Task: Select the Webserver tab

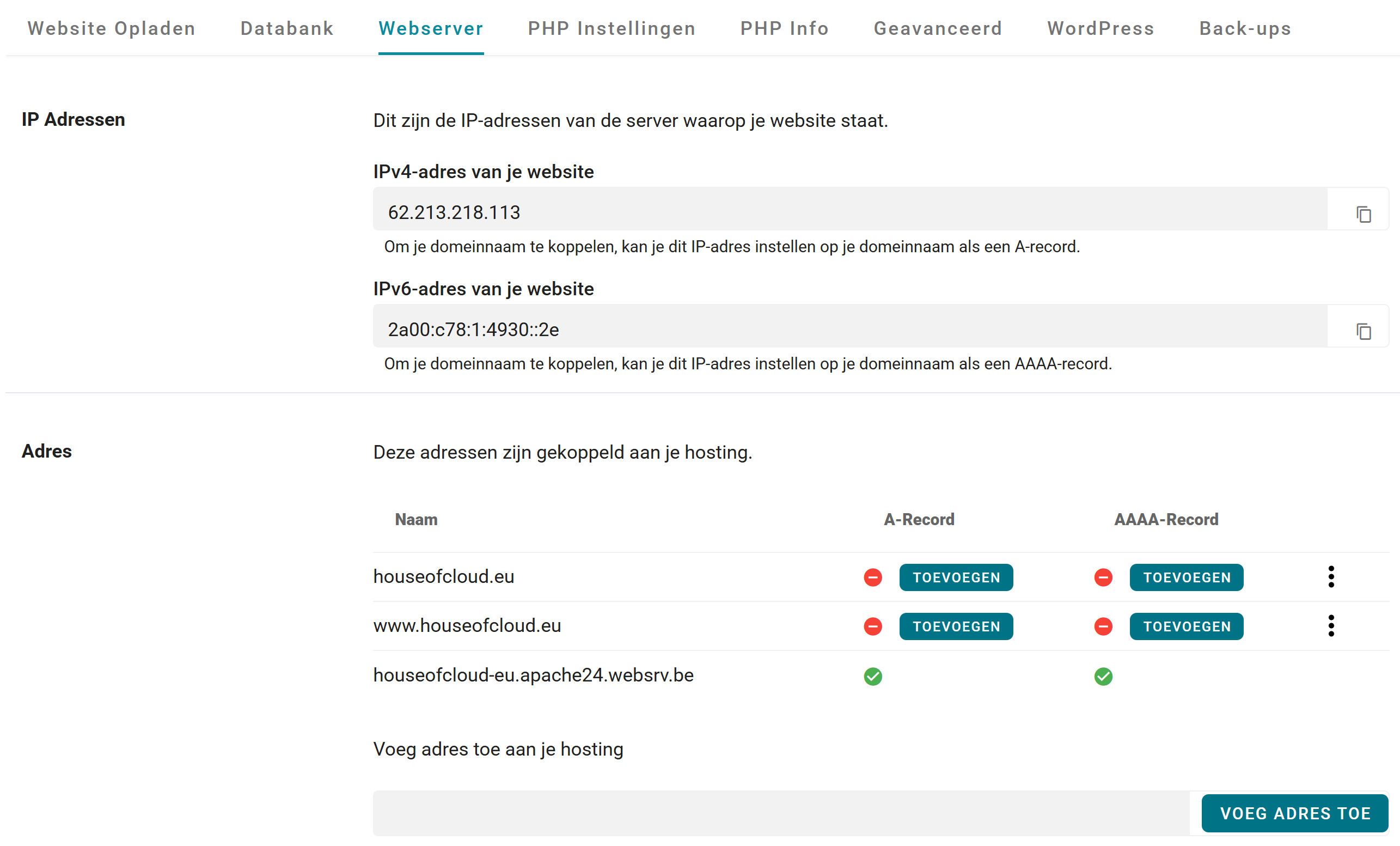Action: (431, 28)
